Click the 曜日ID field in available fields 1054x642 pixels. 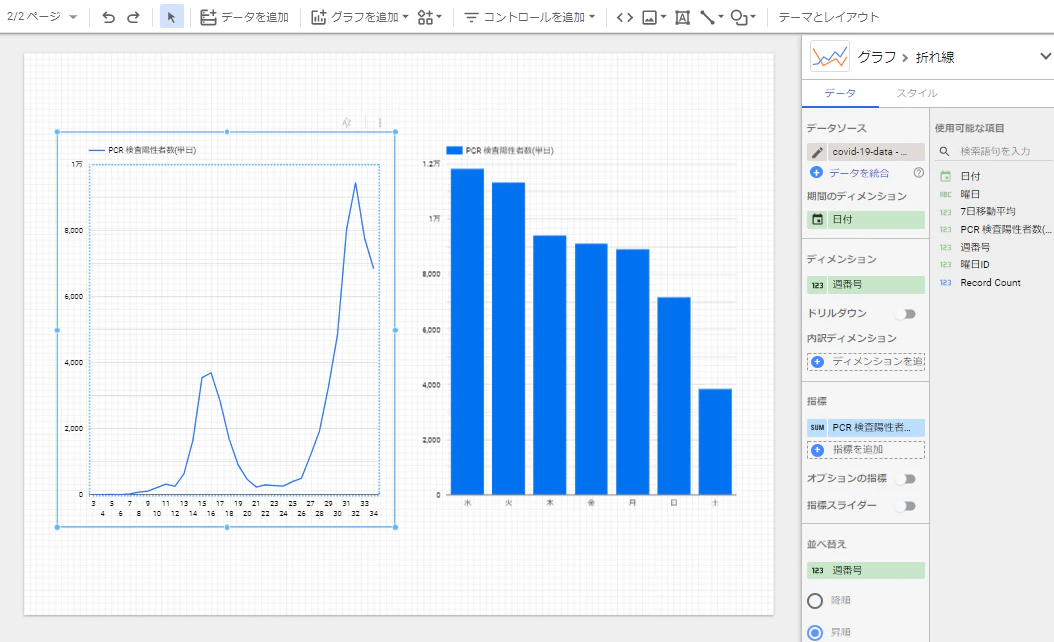click(975, 265)
